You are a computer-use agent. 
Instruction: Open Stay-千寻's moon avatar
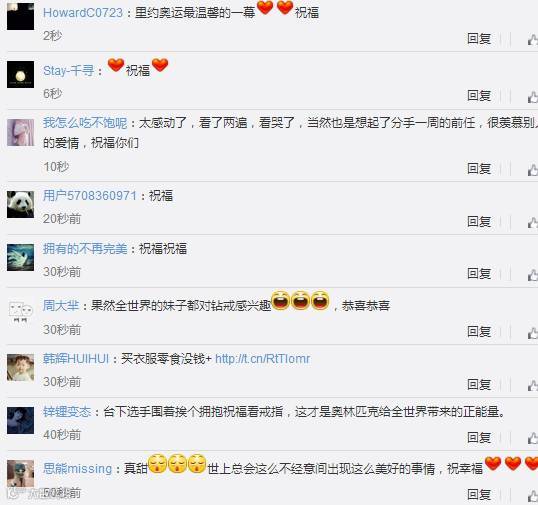click(x=21, y=74)
